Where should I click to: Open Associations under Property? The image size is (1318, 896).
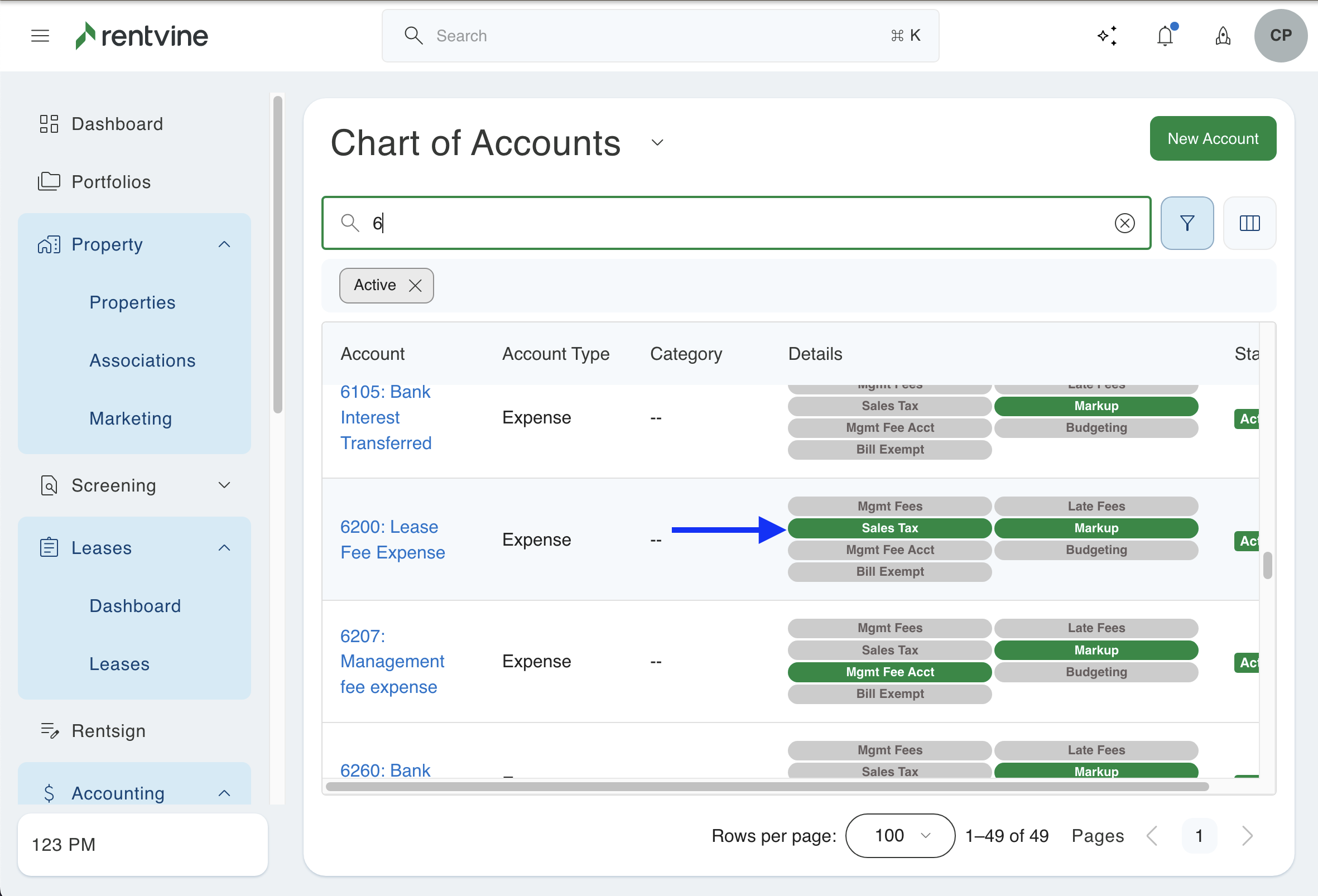142,360
